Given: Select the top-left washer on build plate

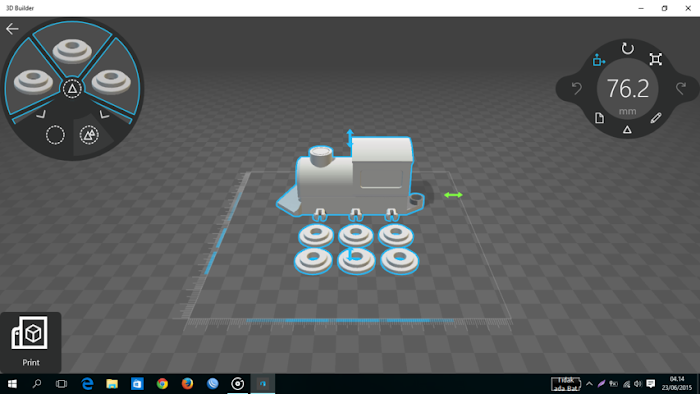Looking at the screenshot, I should 316,235.
